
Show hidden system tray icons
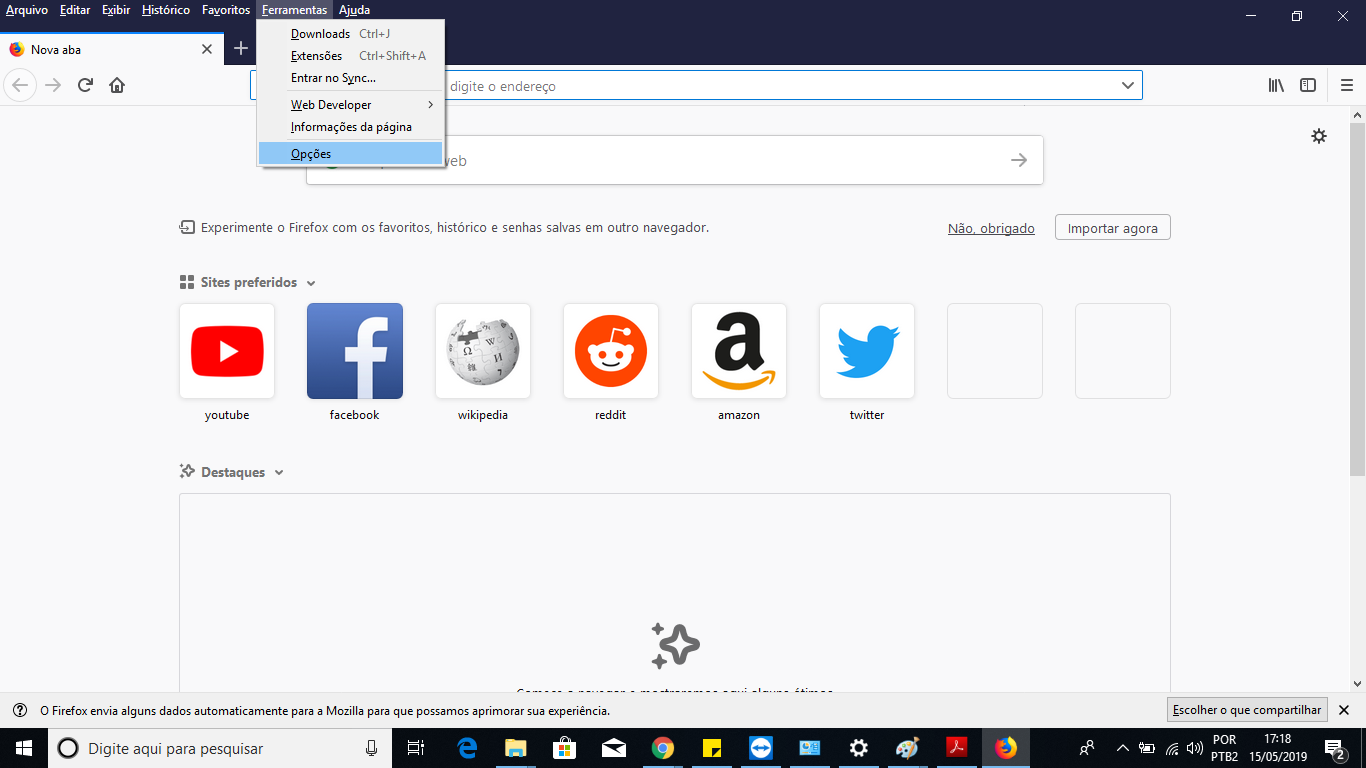(1122, 748)
